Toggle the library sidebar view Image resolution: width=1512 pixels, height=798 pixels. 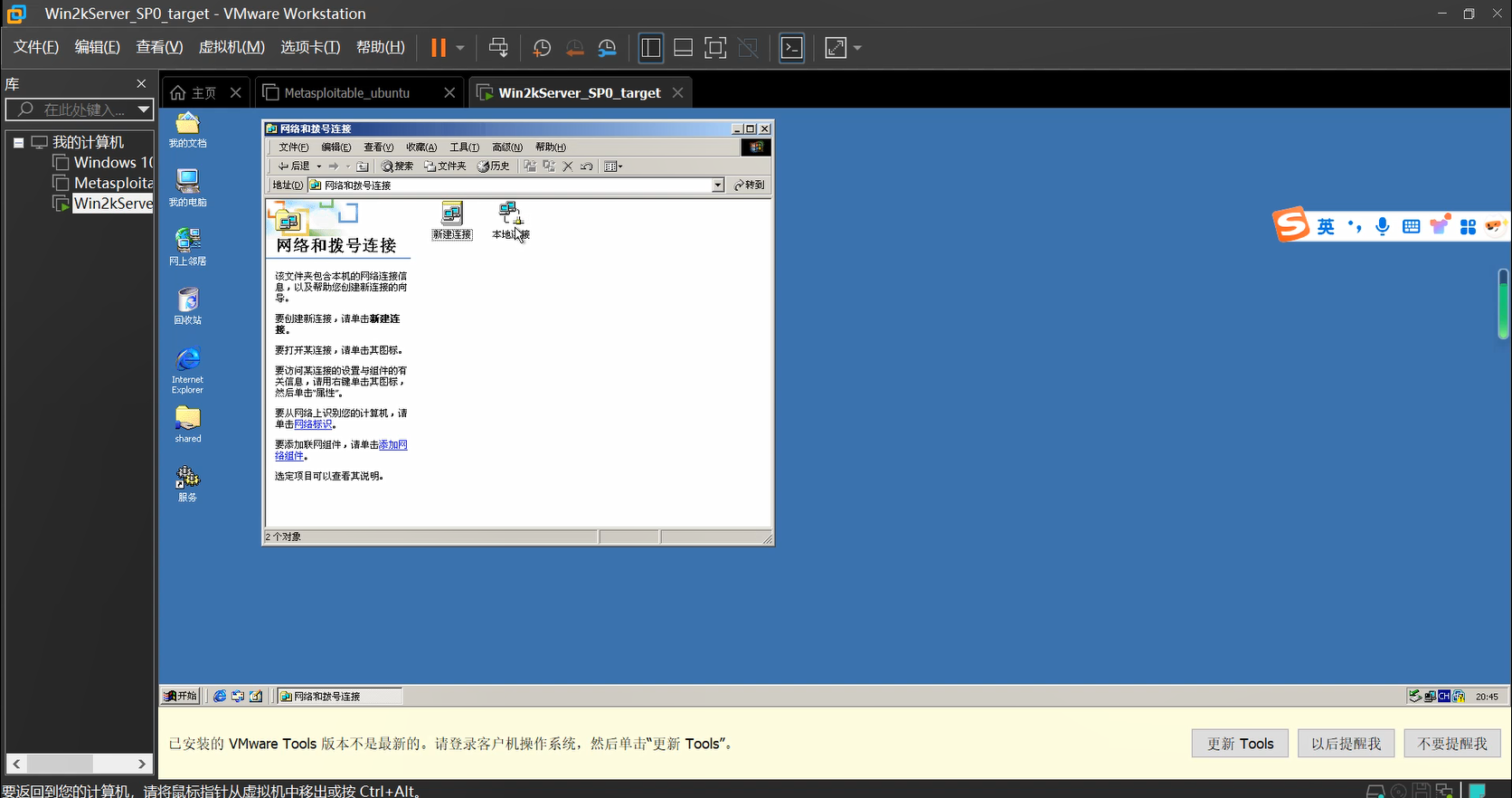click(x=651, y=48)
